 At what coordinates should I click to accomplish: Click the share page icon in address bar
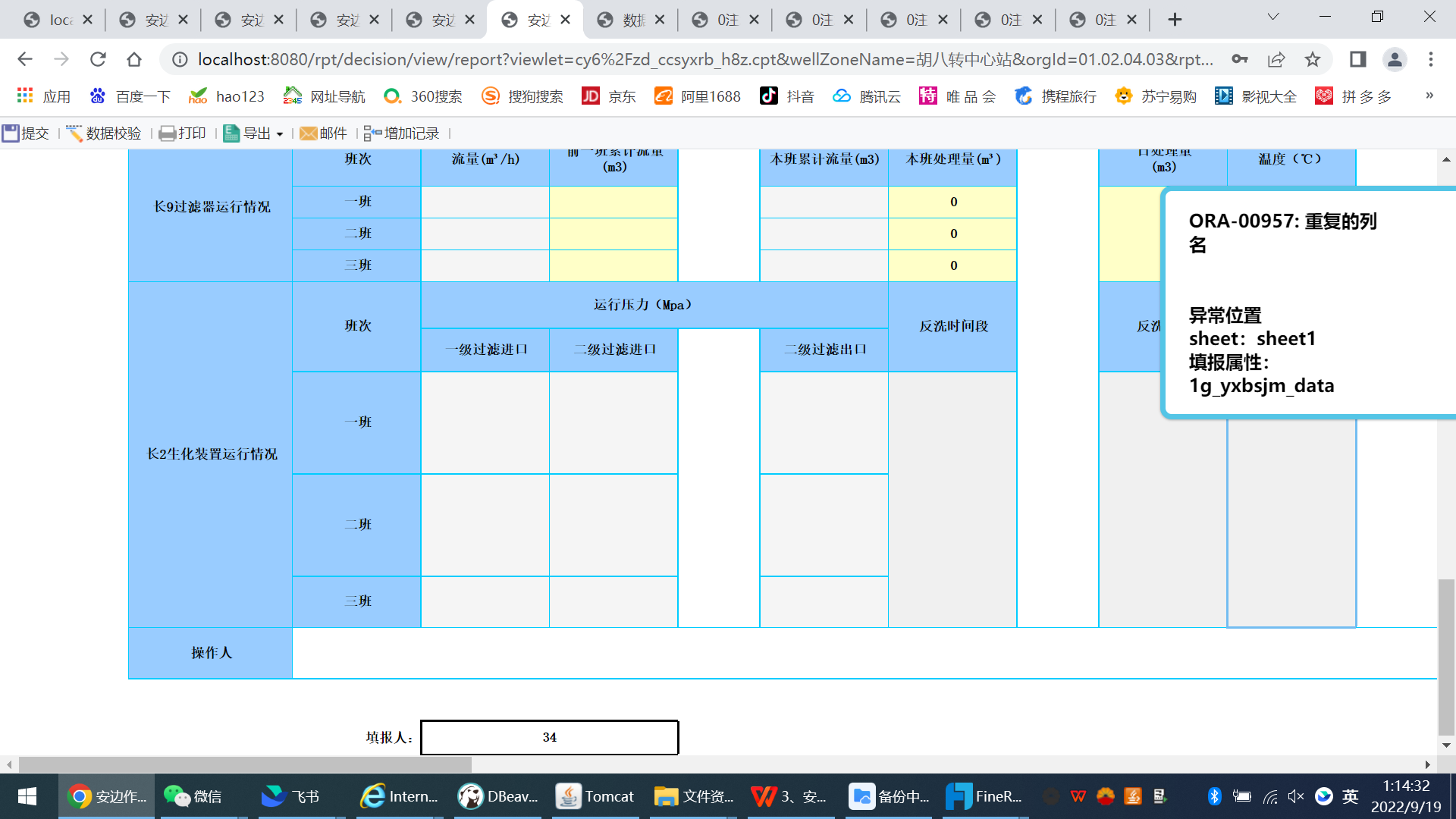[1276, 59]
